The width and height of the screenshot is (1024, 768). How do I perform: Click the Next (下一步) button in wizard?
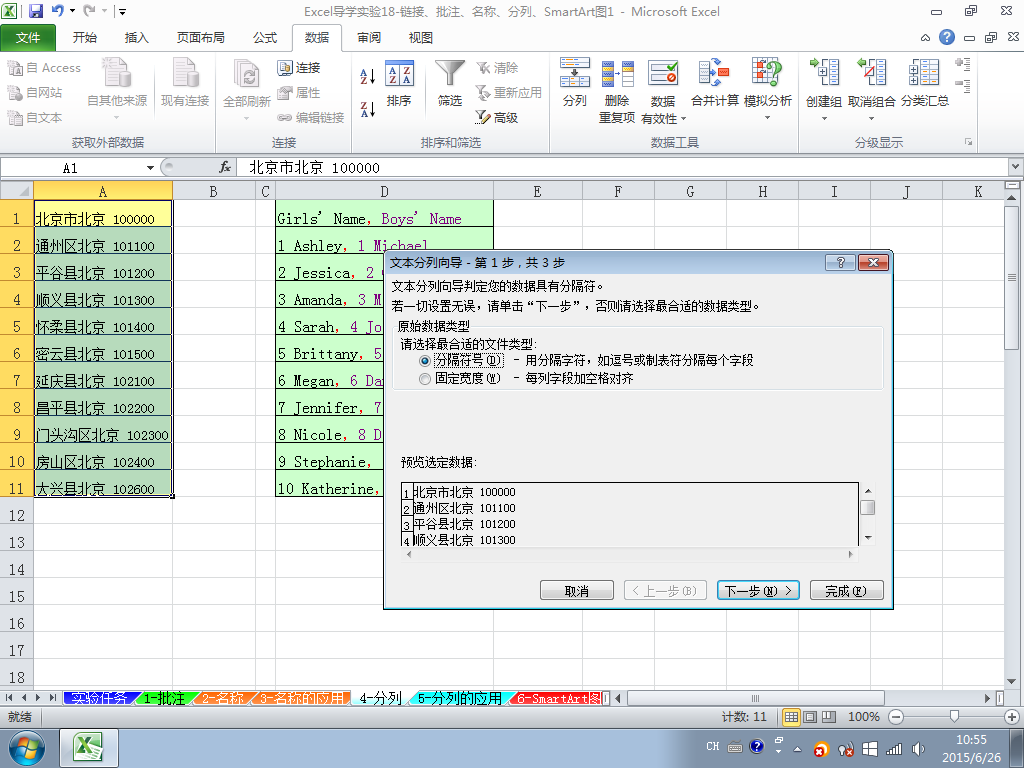[758, 590]
